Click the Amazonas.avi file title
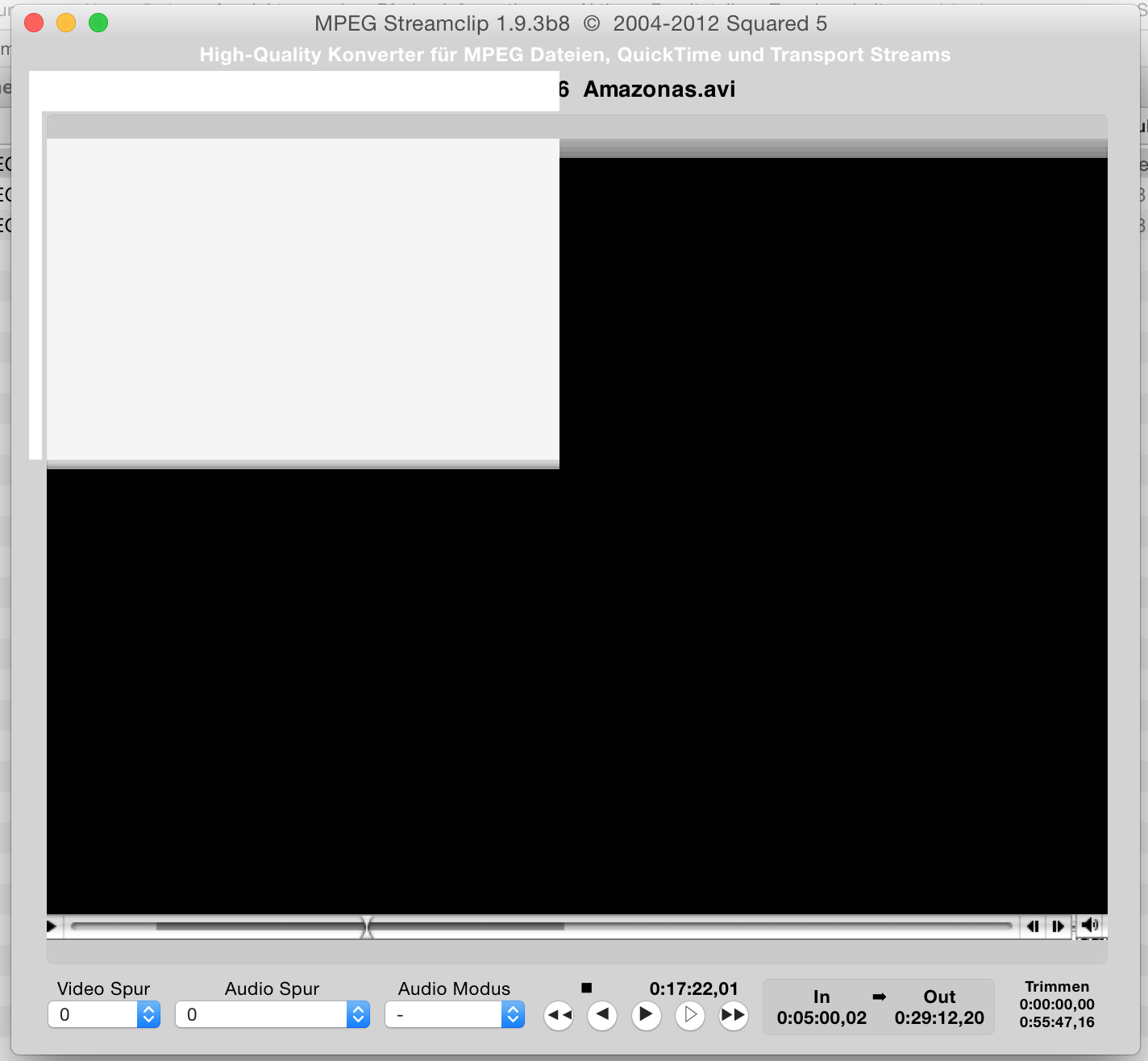The width and height of the screenshot is (1148, 1061). (x=659, y=89)
